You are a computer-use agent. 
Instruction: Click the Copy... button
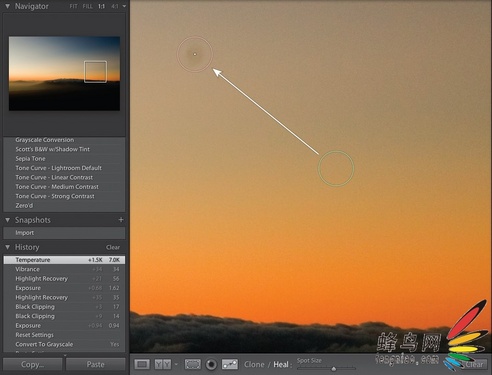(33, 364)
